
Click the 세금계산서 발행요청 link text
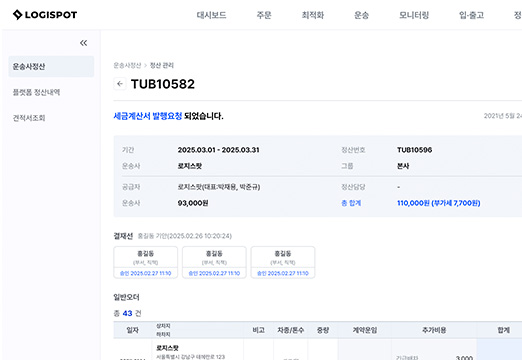pyautogui.click(x=148, y=116)
